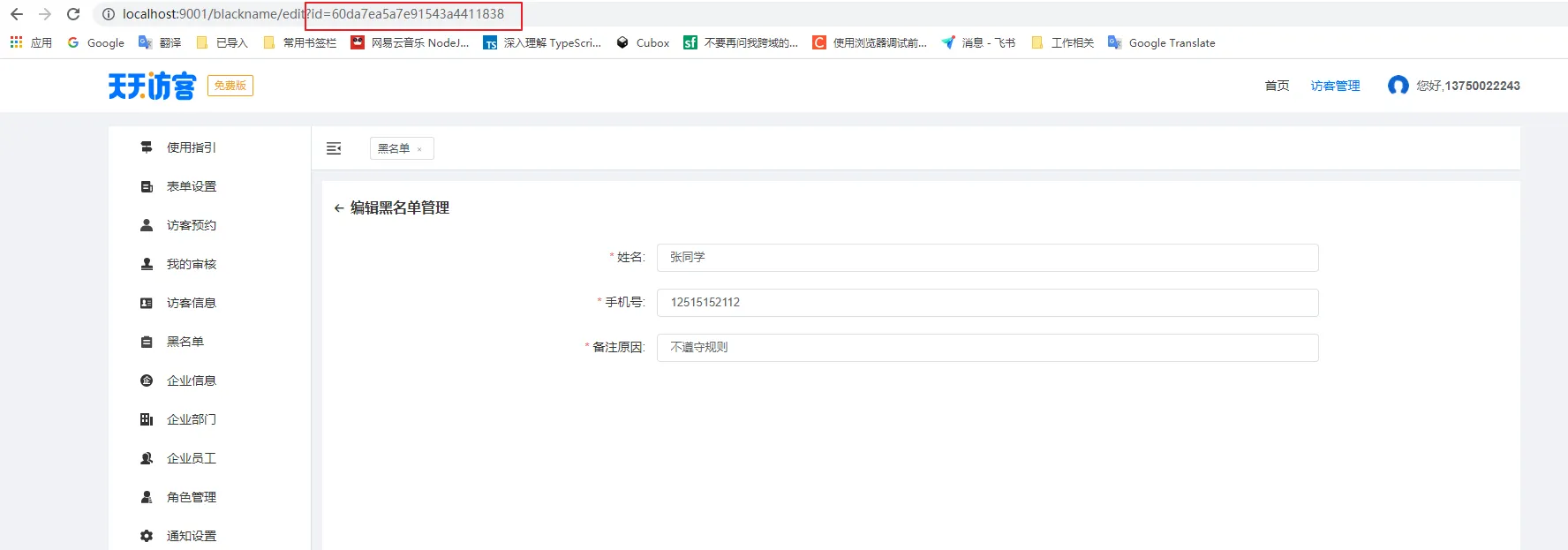The width and height of the screenshot is (1568, 550).
Task: Collapse the sidebar with the menu-fold icon
Action: pyautogui.click(x=334, y=148)
